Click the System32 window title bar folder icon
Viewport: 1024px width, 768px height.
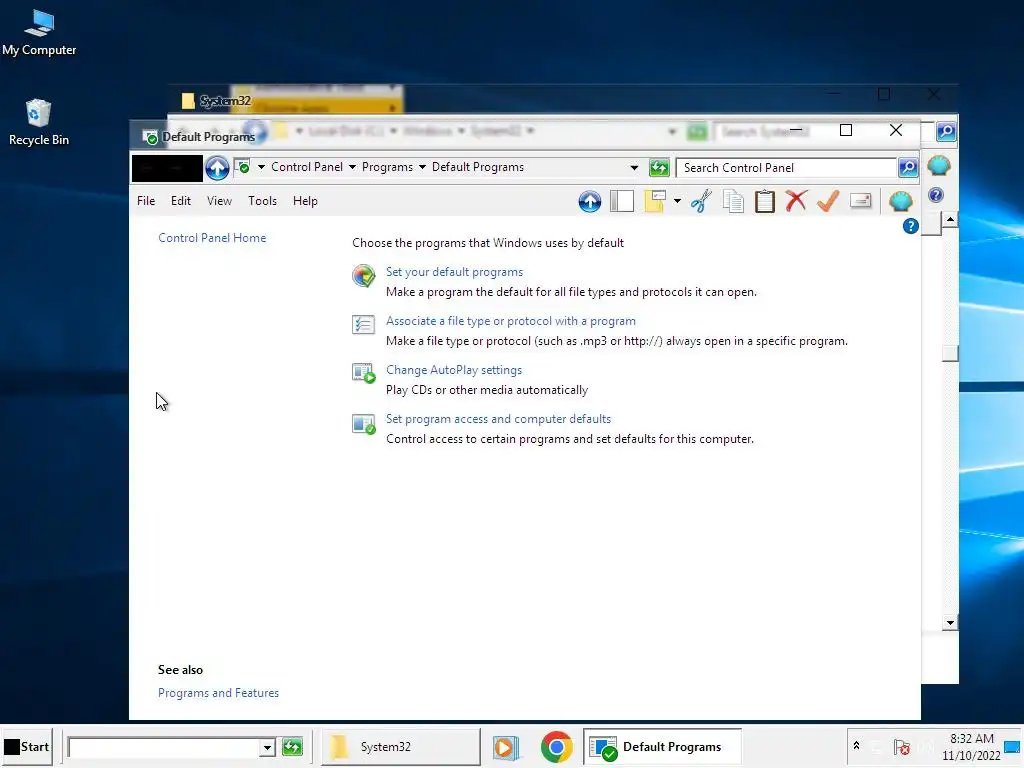[188, 101]
